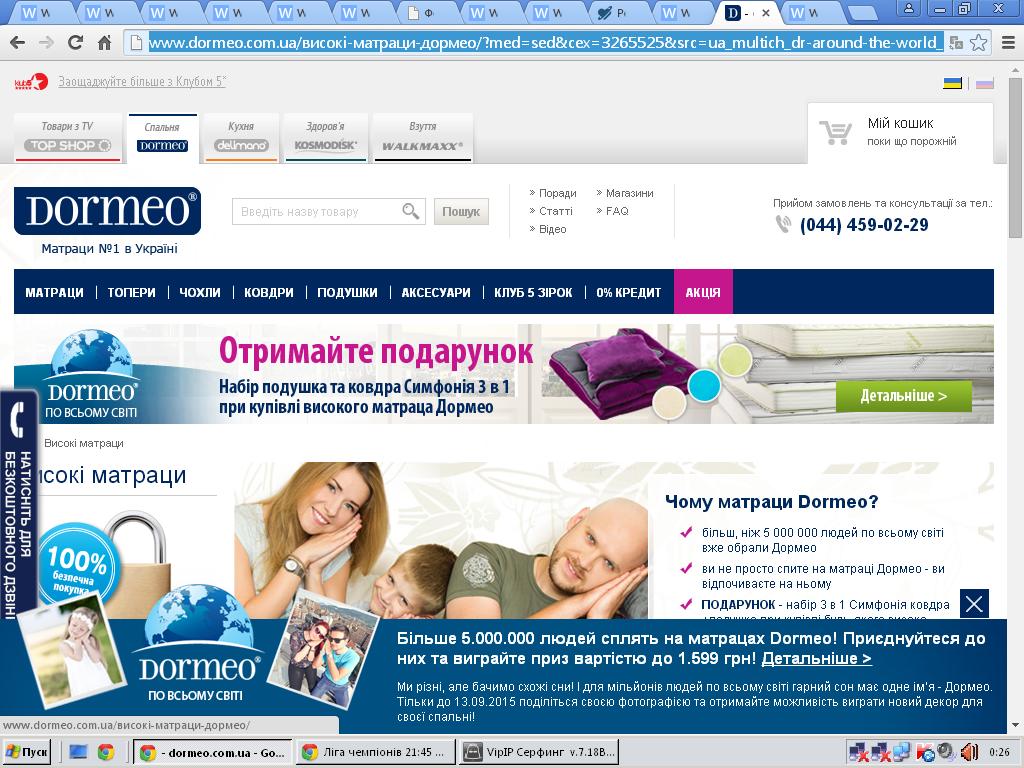1024x768 pixels.
Task: Activate the current Dormeo browser tab
Action: (748, 12)
